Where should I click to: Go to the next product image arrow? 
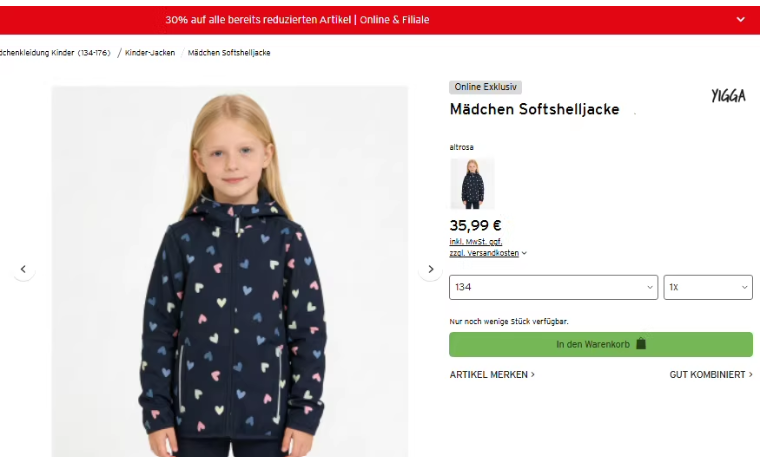(431, 269)
